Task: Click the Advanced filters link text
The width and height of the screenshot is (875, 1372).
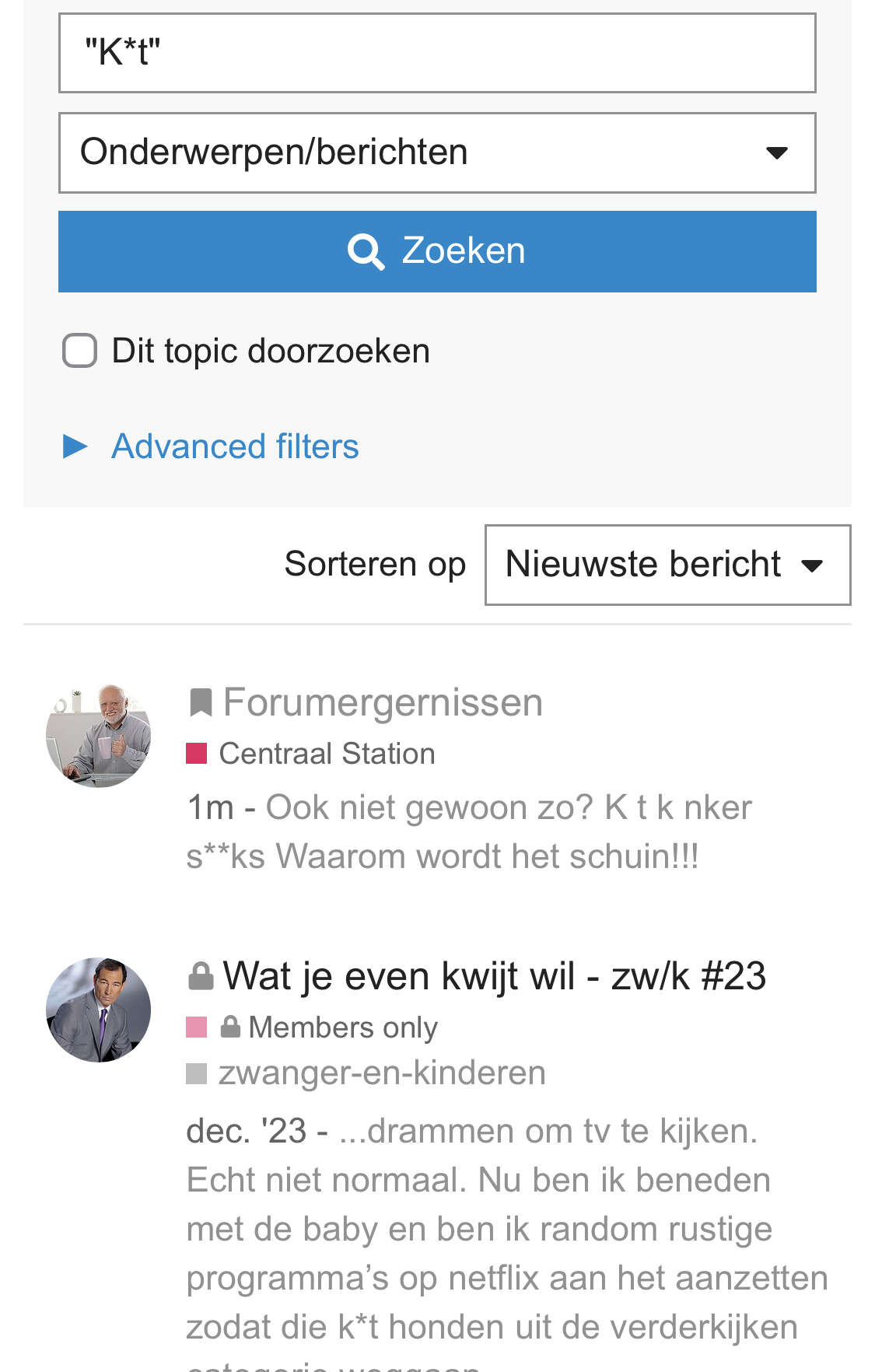Action: pyautogui.click(x=235, y=446)
